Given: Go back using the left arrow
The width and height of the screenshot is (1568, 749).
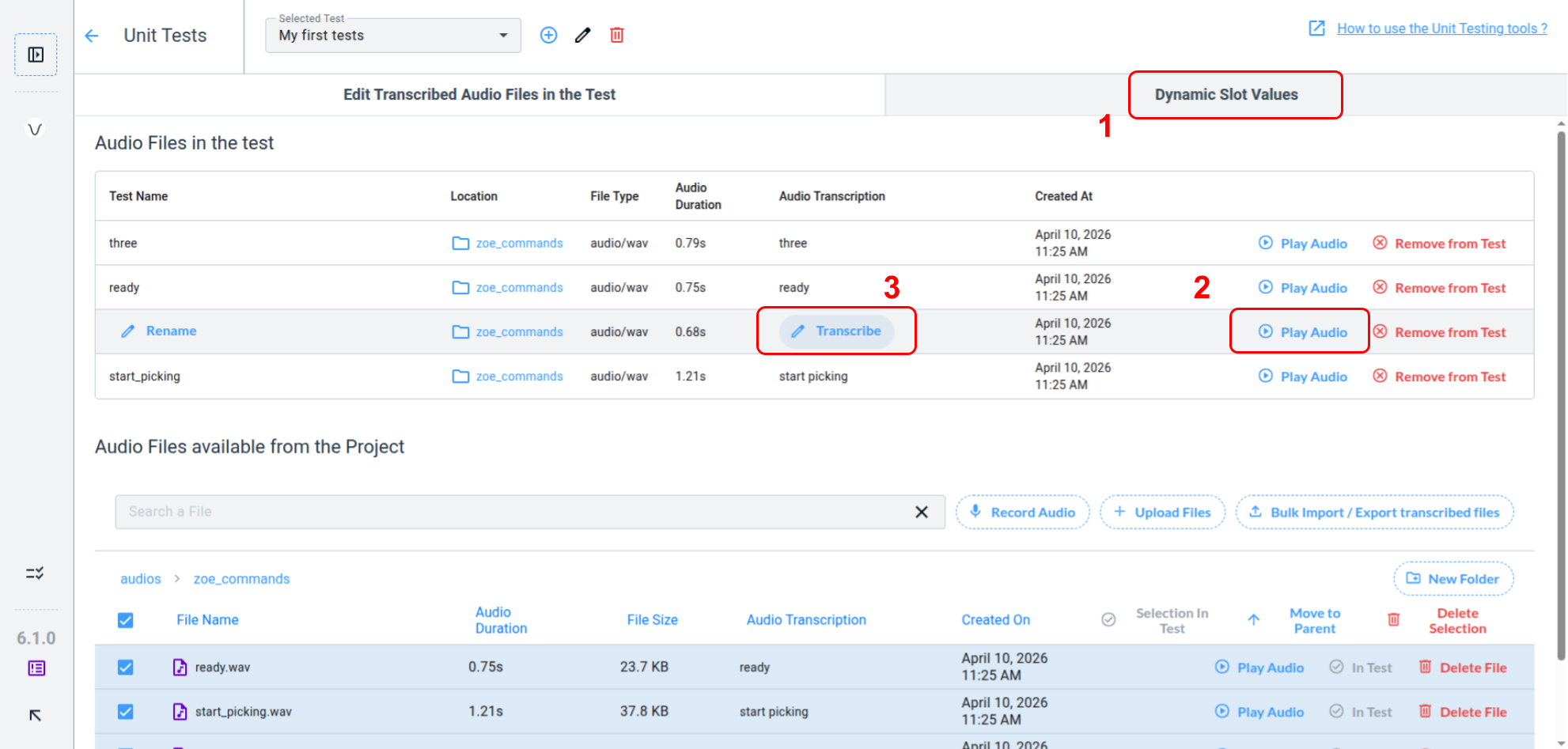Looking at the screenshot, I should point(92,36).
